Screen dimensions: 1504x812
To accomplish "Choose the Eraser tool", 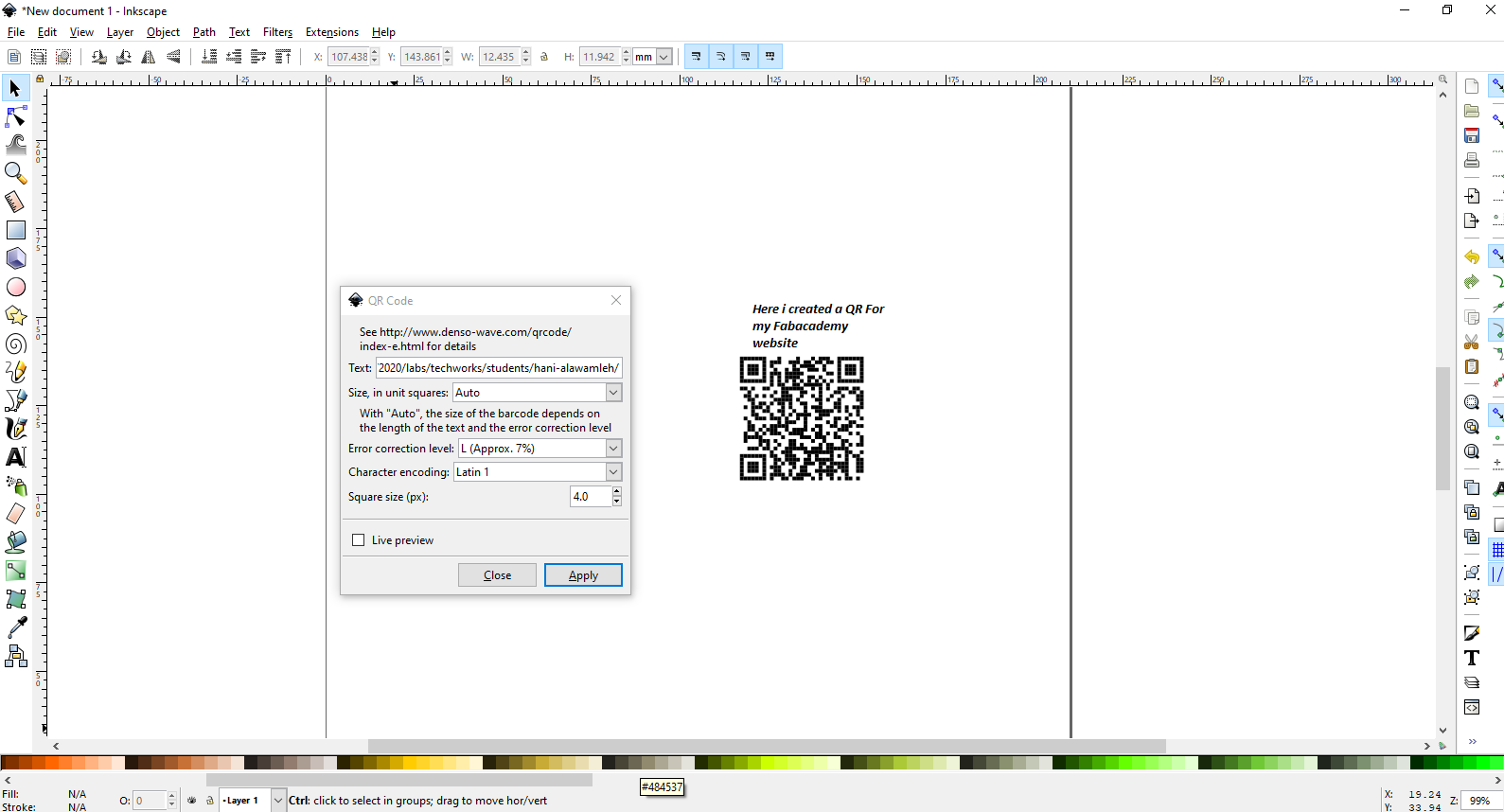I will 15,514.
